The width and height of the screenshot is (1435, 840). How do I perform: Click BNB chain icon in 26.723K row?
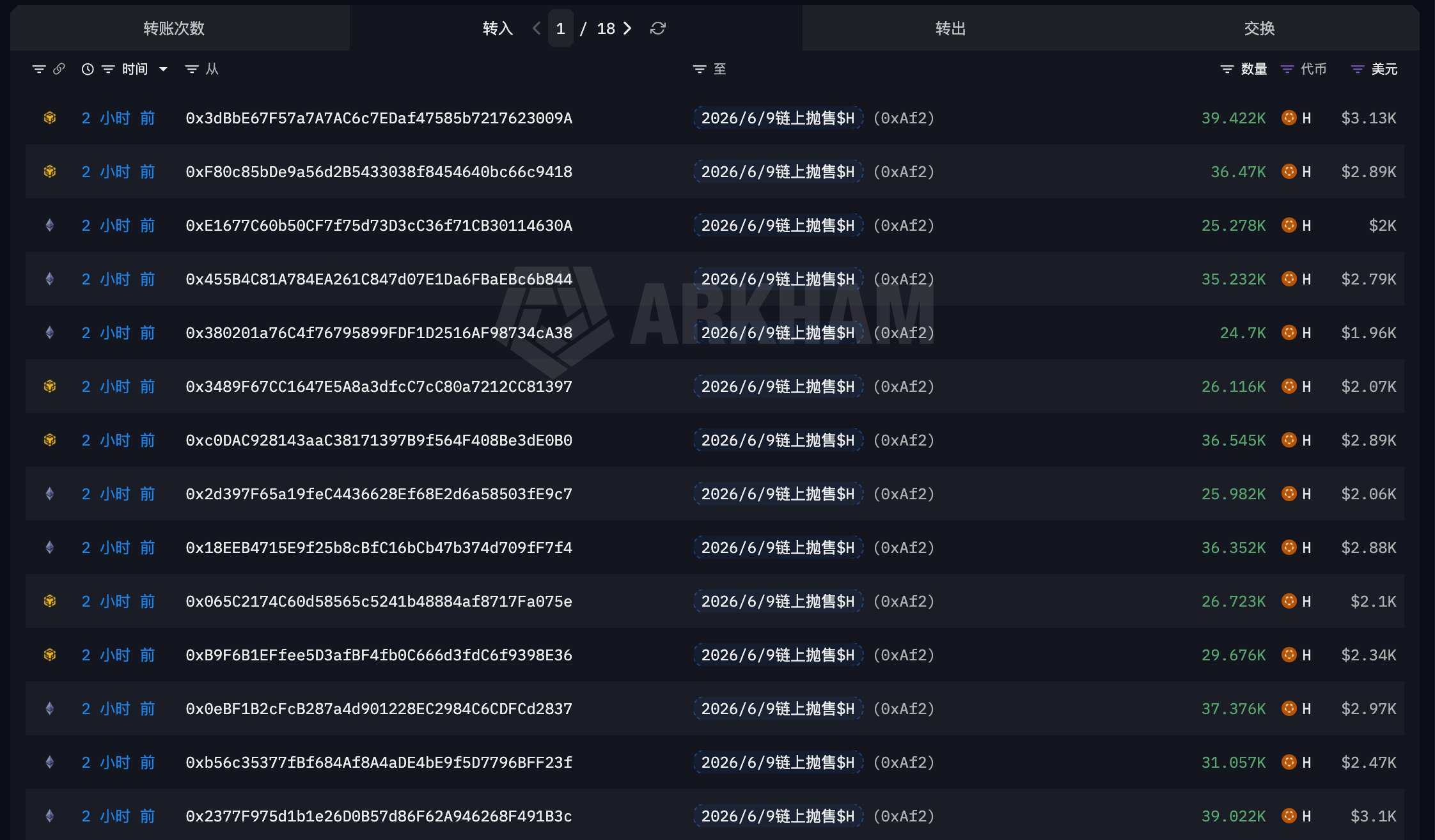coord(50,601)
